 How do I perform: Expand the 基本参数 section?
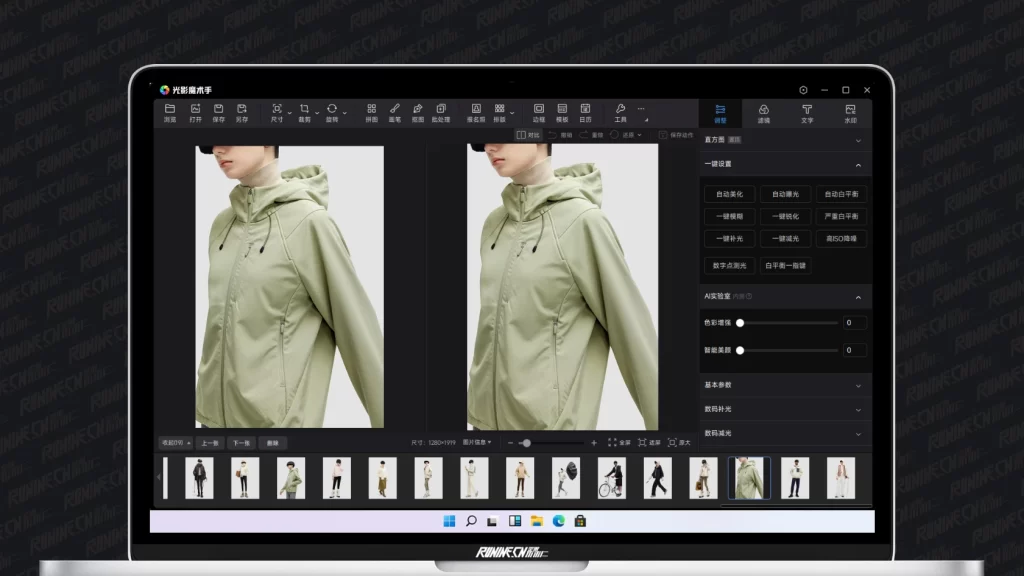click(857, 385)
